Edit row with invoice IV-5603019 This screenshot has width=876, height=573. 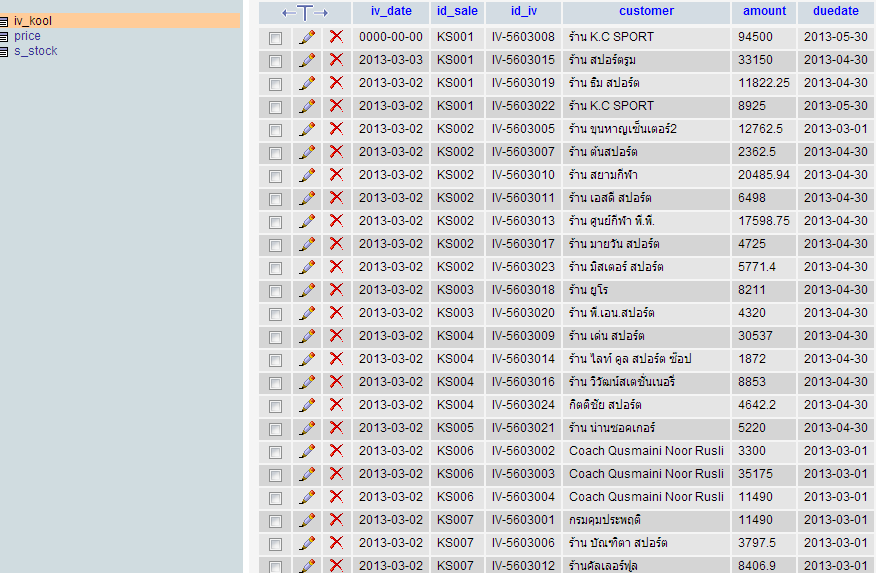[307, 83]
